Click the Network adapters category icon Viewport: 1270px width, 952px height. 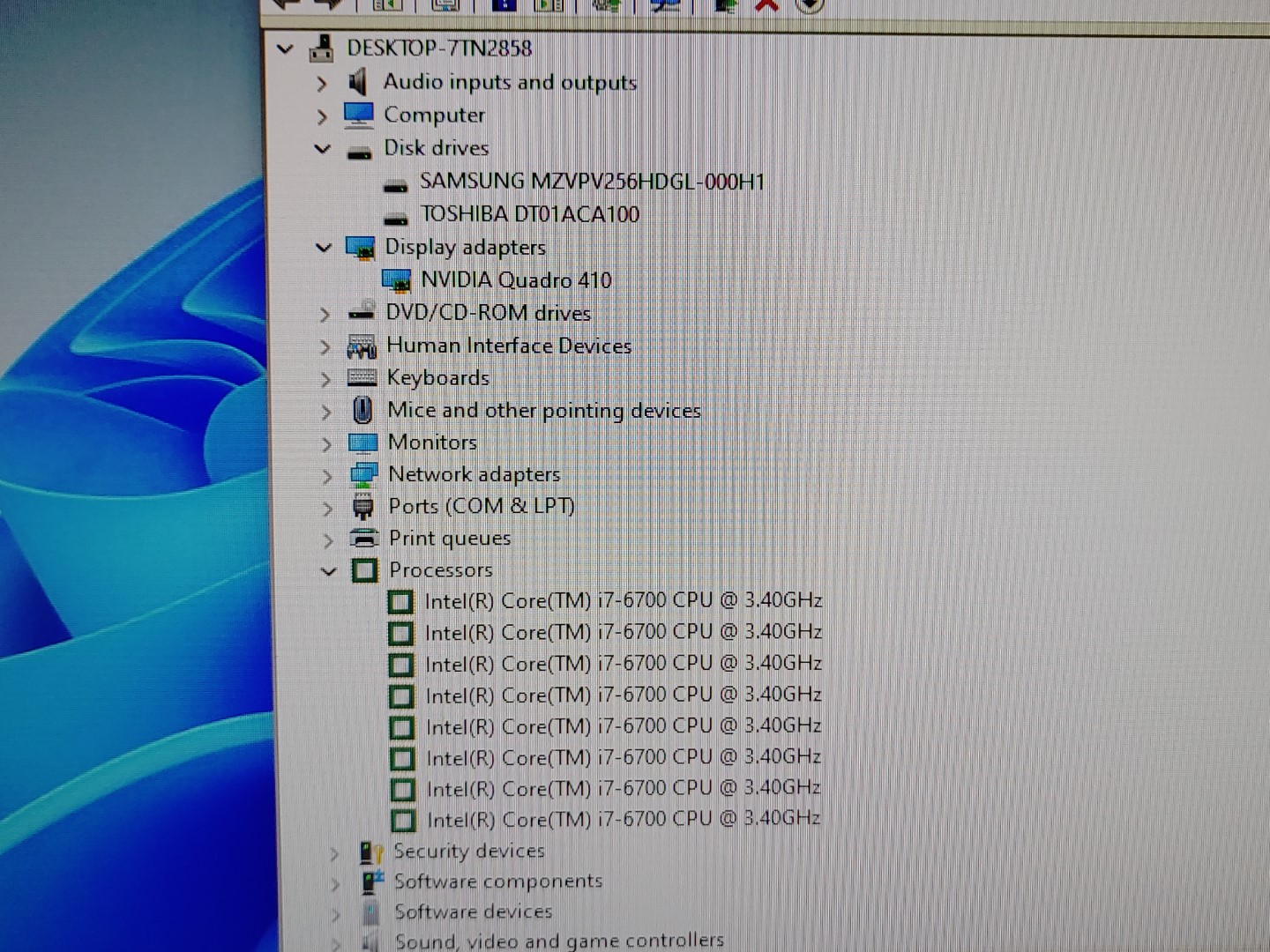(x=363, y=474)
